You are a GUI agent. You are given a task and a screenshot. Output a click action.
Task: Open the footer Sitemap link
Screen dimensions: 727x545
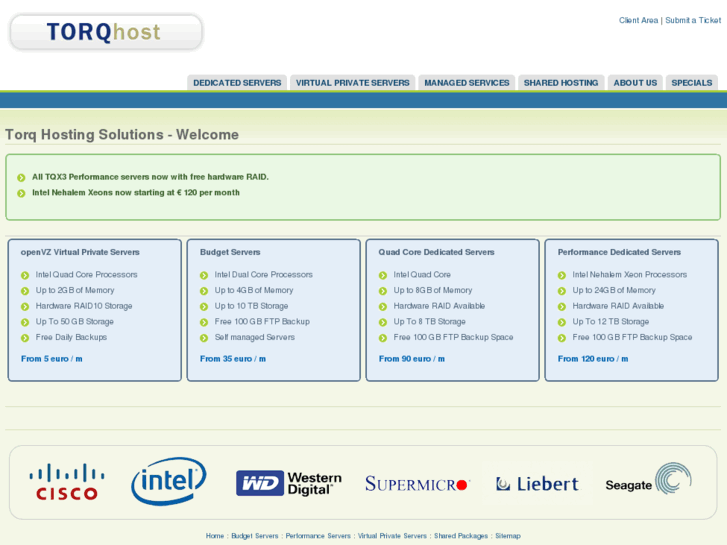click(508, 536)
